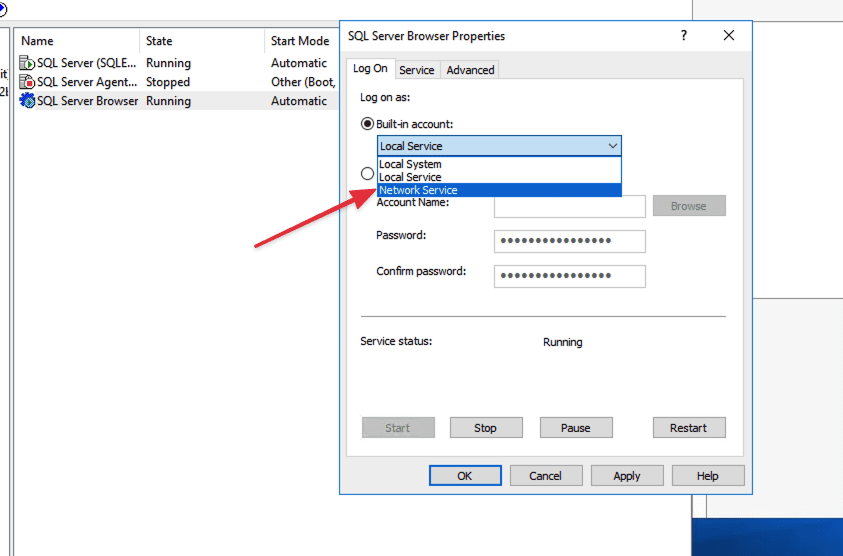Confirm with the OK button
This screenshot has height=556, width=843.
pos(465,476)
